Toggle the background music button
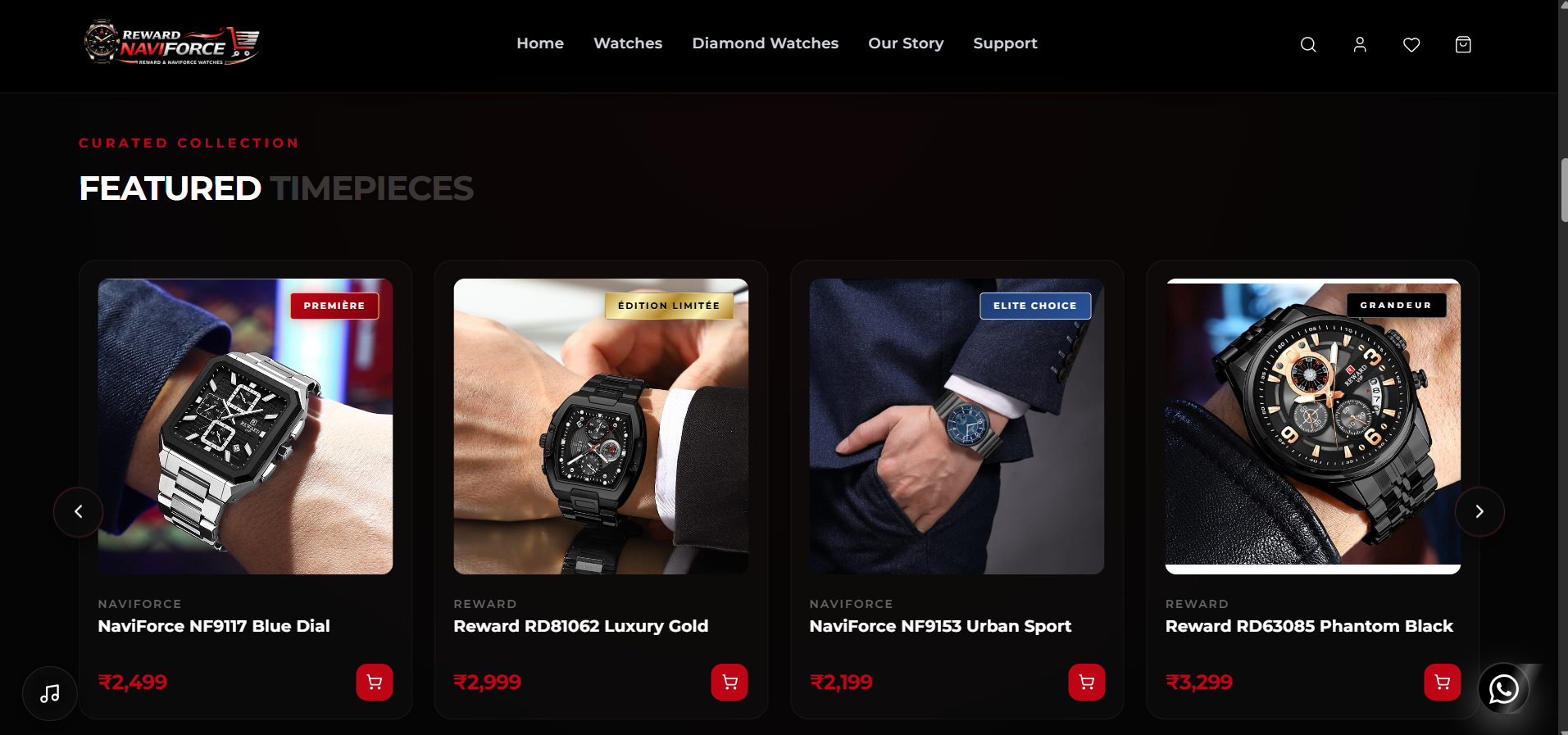 [50, 694]
